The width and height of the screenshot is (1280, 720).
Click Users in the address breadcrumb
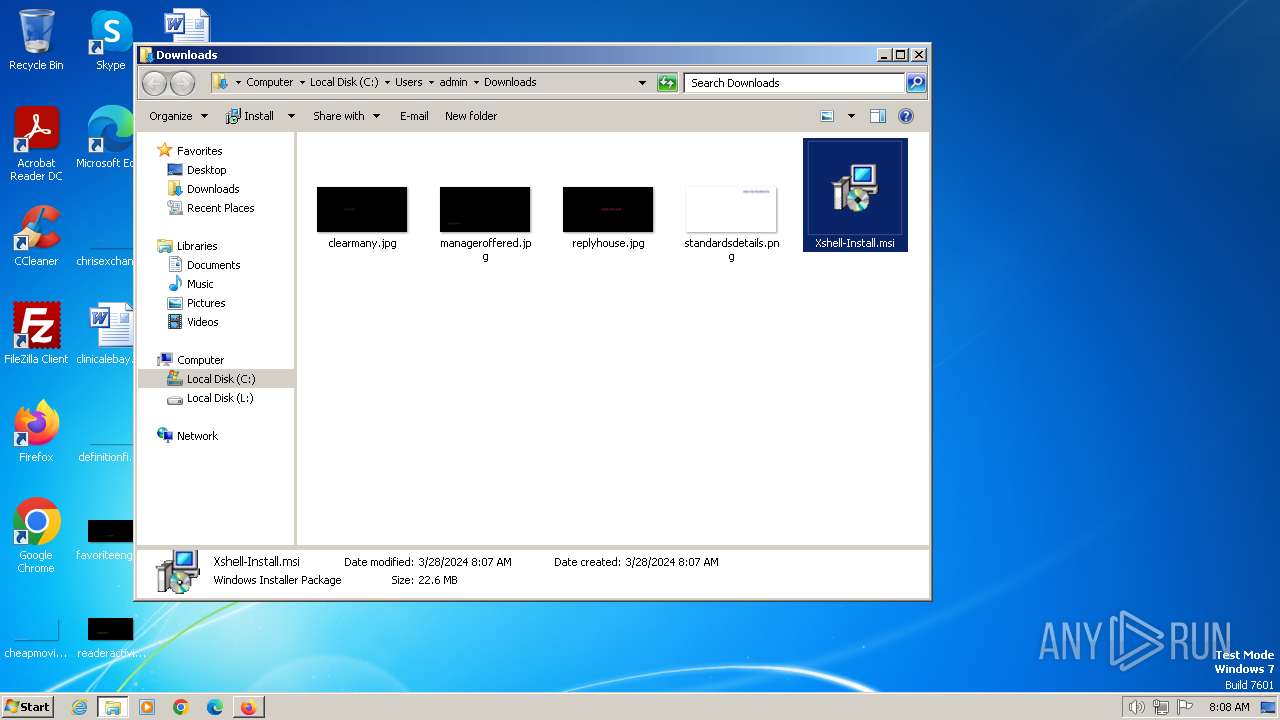point(408,83)
